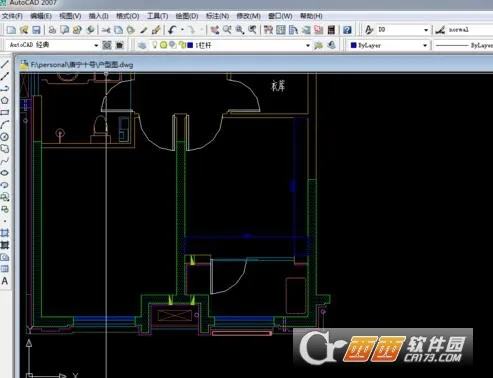Save drawing with the floppy disk icon

(x=36, y=30)
